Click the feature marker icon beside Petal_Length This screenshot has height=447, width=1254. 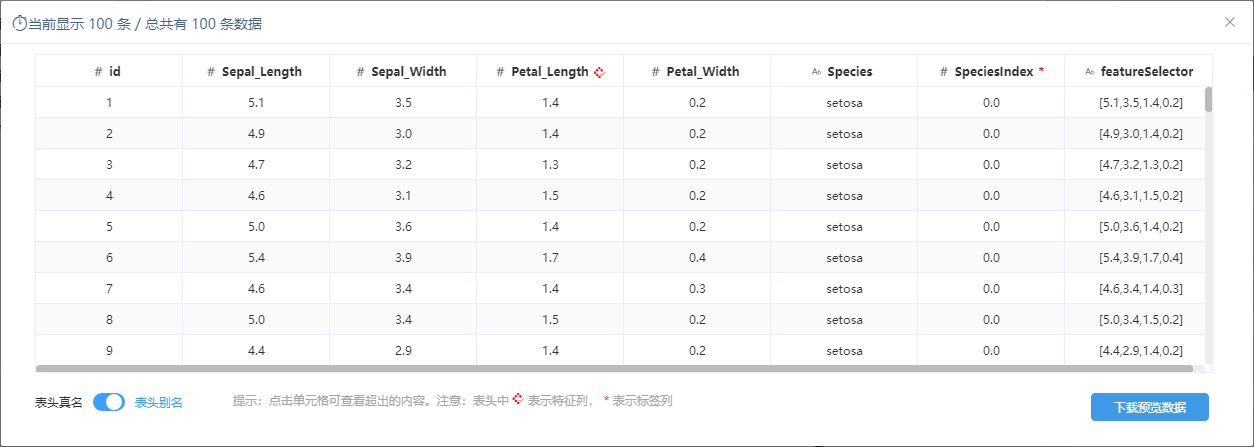pos(600,72)
